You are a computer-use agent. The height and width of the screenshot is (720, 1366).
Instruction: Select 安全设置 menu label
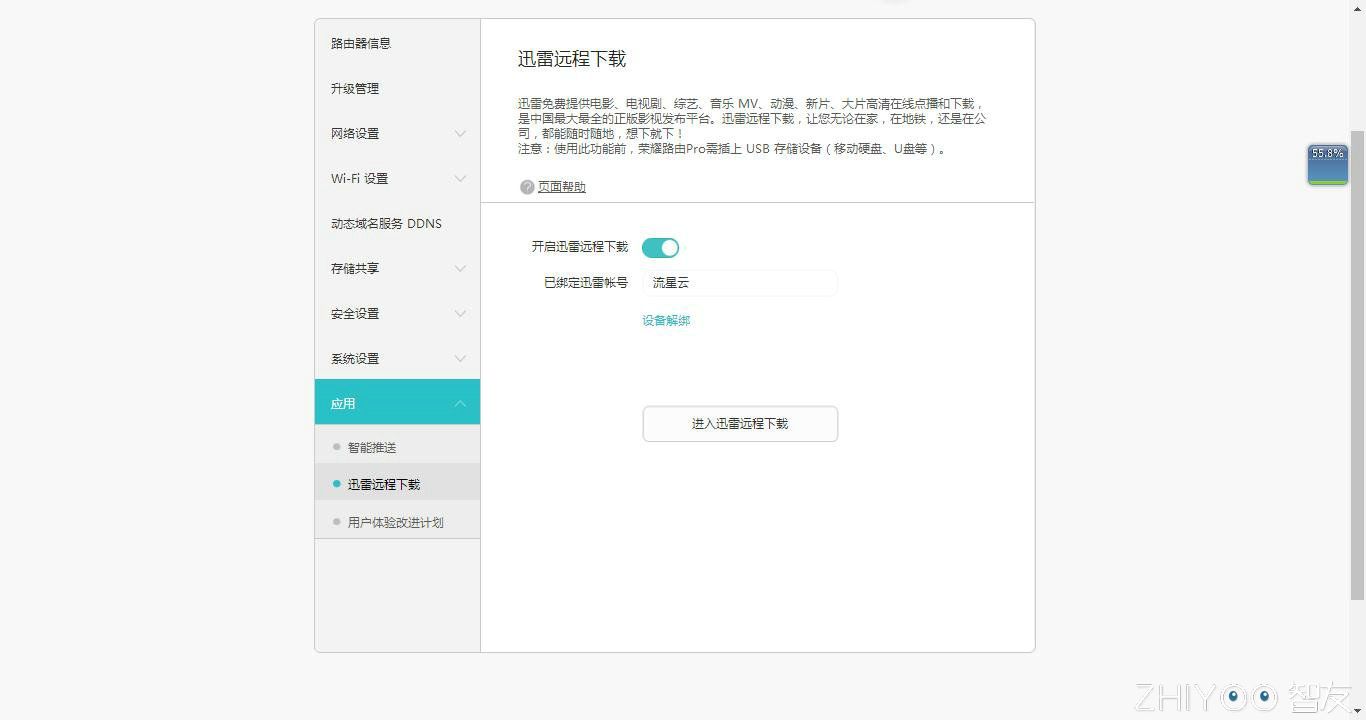355,313
